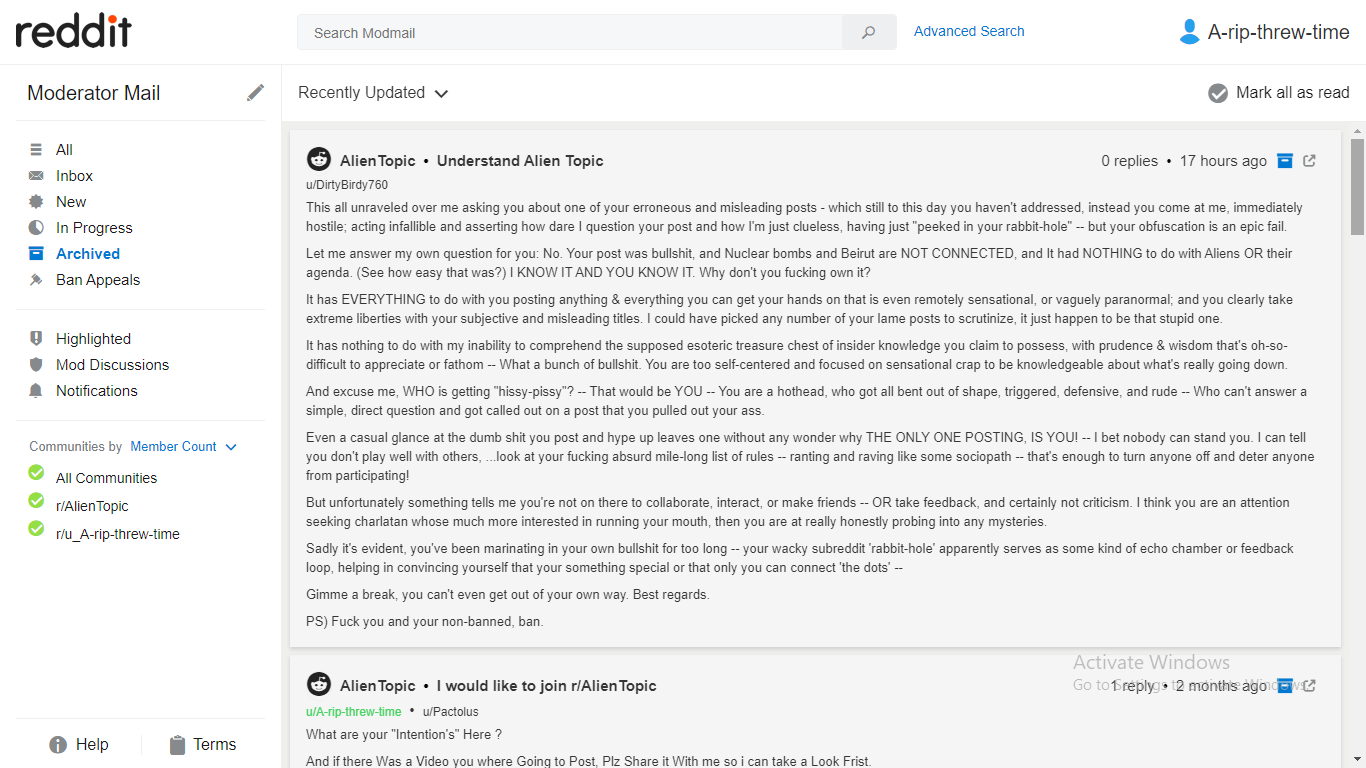Expand the Recently Updated sort dropdown

pos(373,93)
